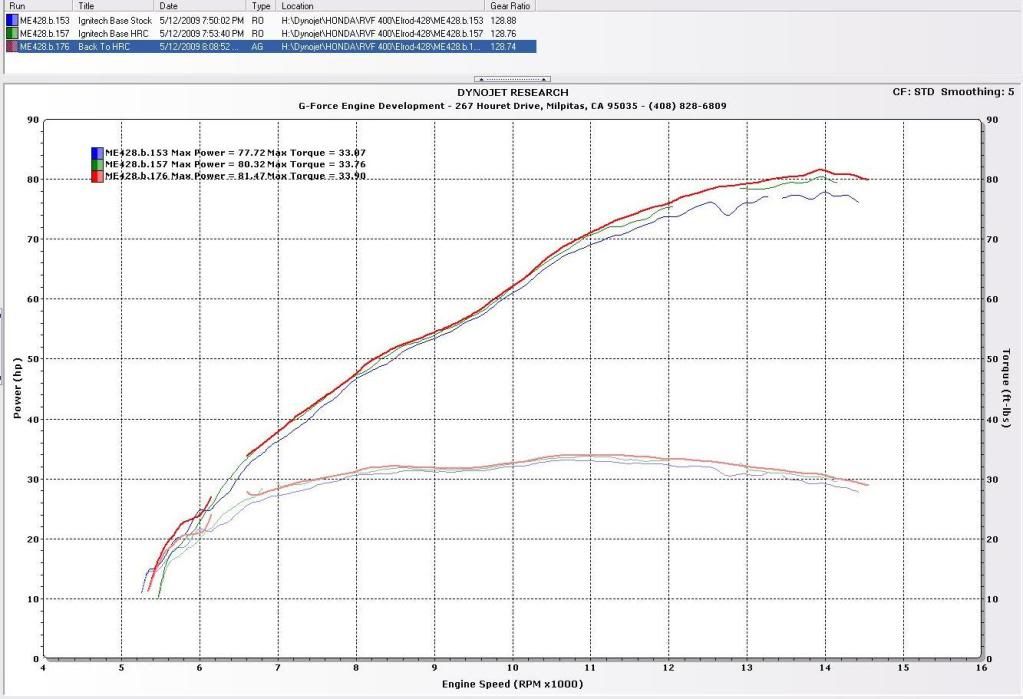Screen dimensions: 1023x699
Task: Click blue legend swatch in graph
Action: click(x=97, y=153)
